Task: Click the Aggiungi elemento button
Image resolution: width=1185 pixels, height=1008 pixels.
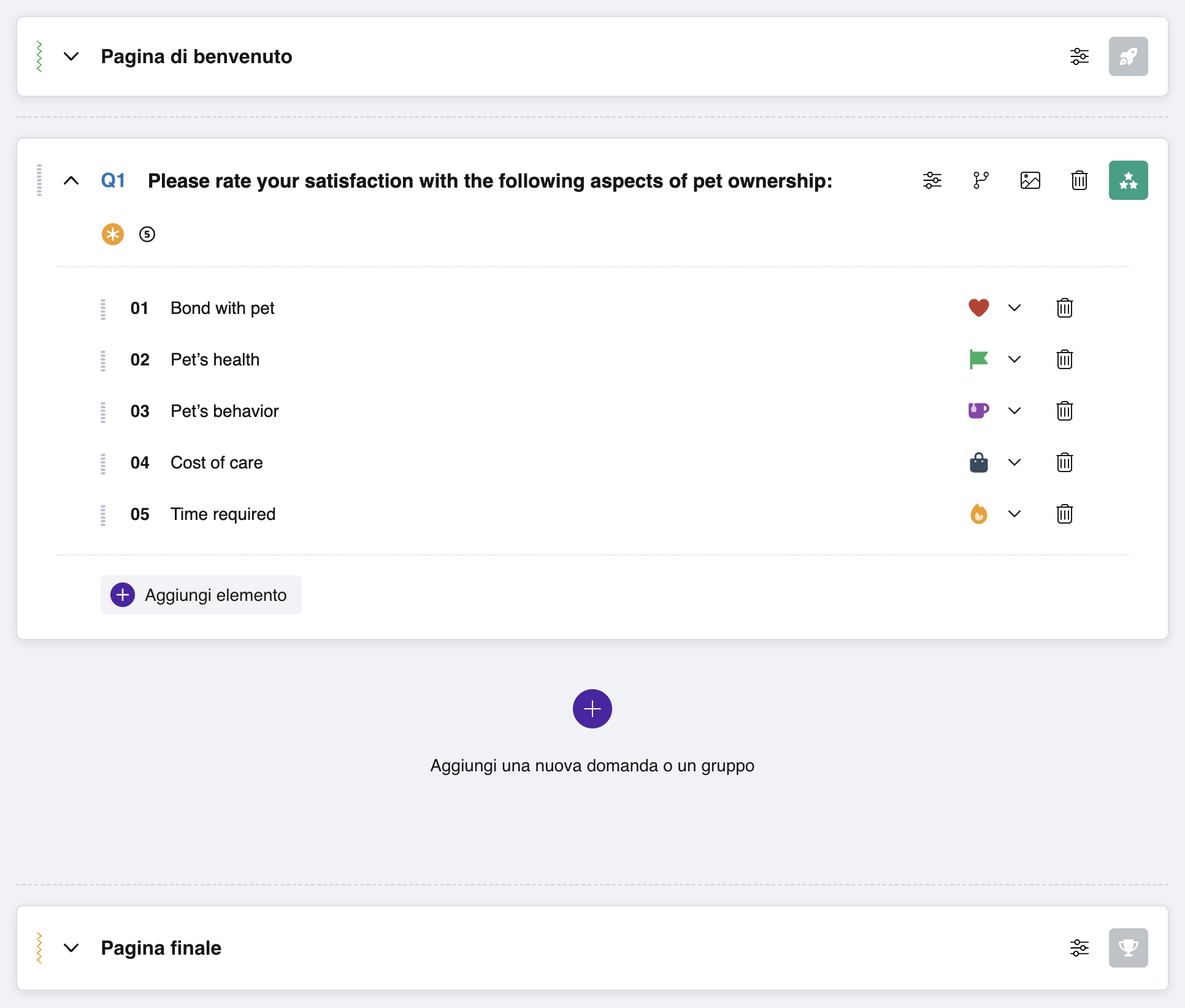Action: coord(201,595)
